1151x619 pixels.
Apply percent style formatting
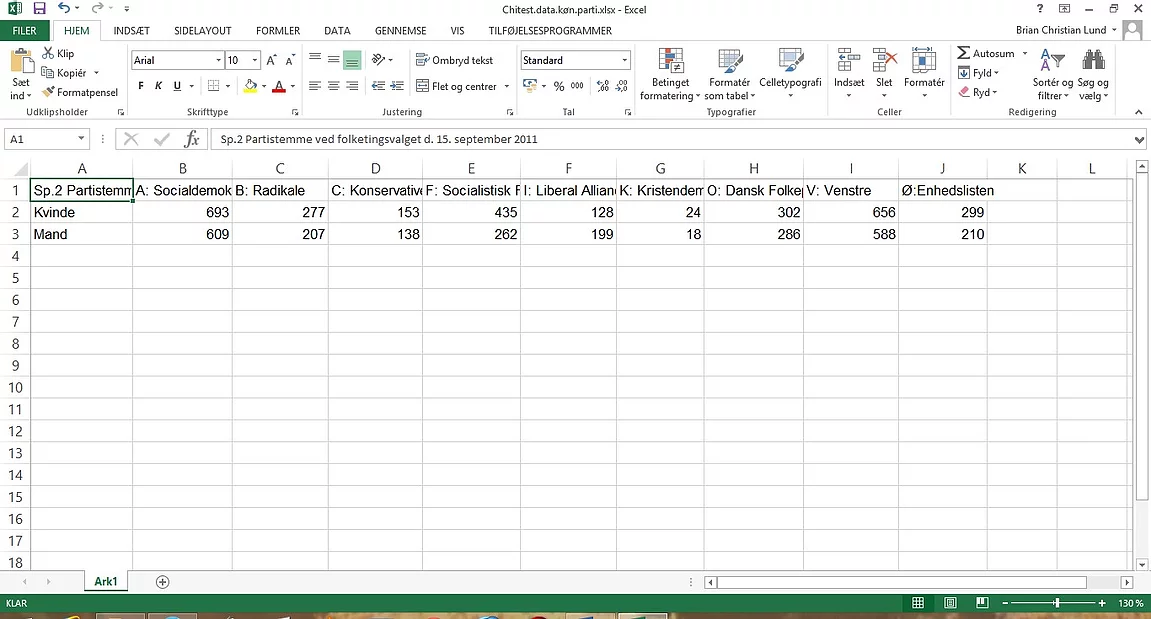point(559,87)
